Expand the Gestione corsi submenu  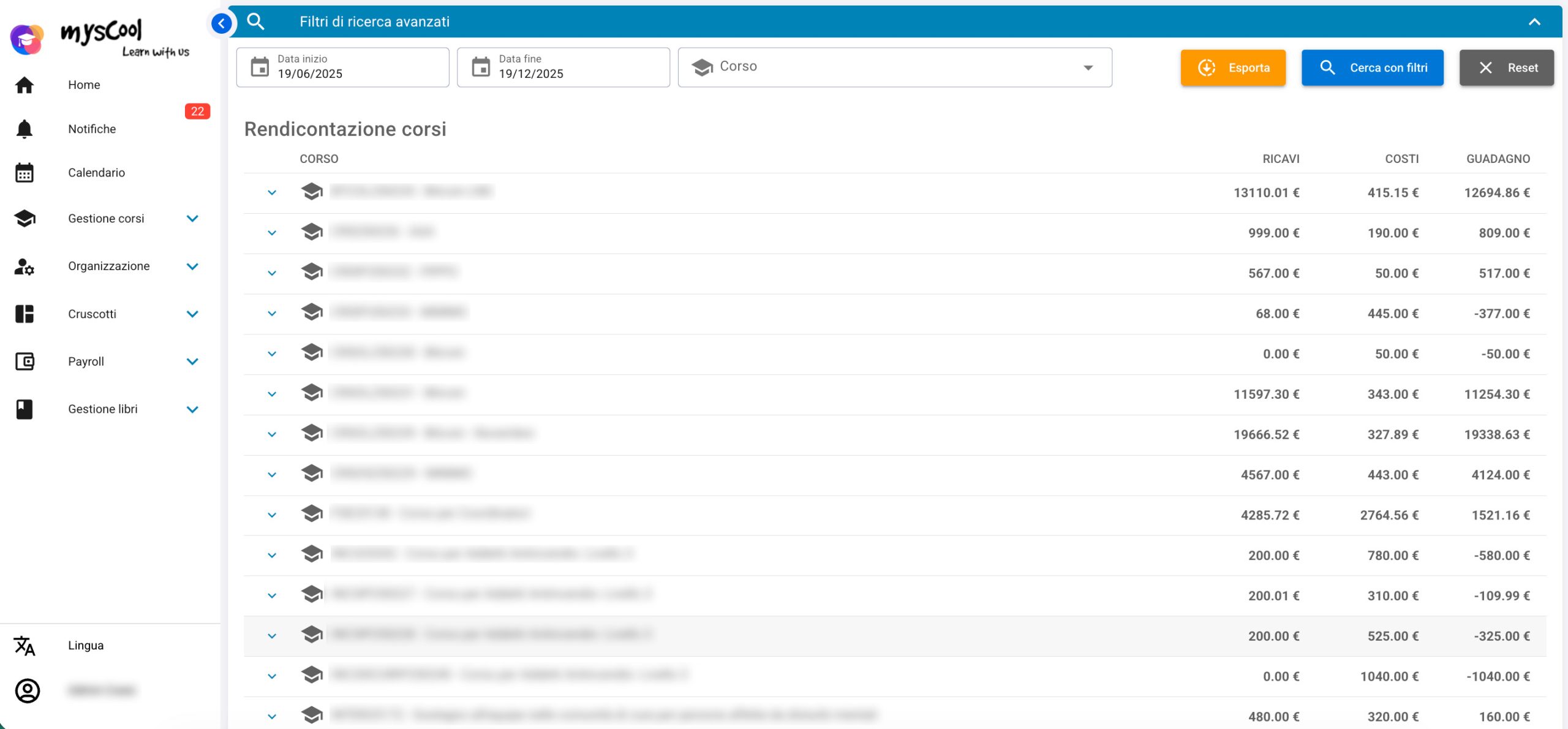coord(192,219)
